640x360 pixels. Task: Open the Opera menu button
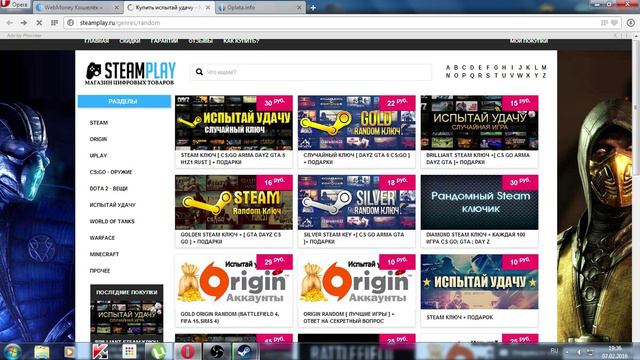coord(15,5)
